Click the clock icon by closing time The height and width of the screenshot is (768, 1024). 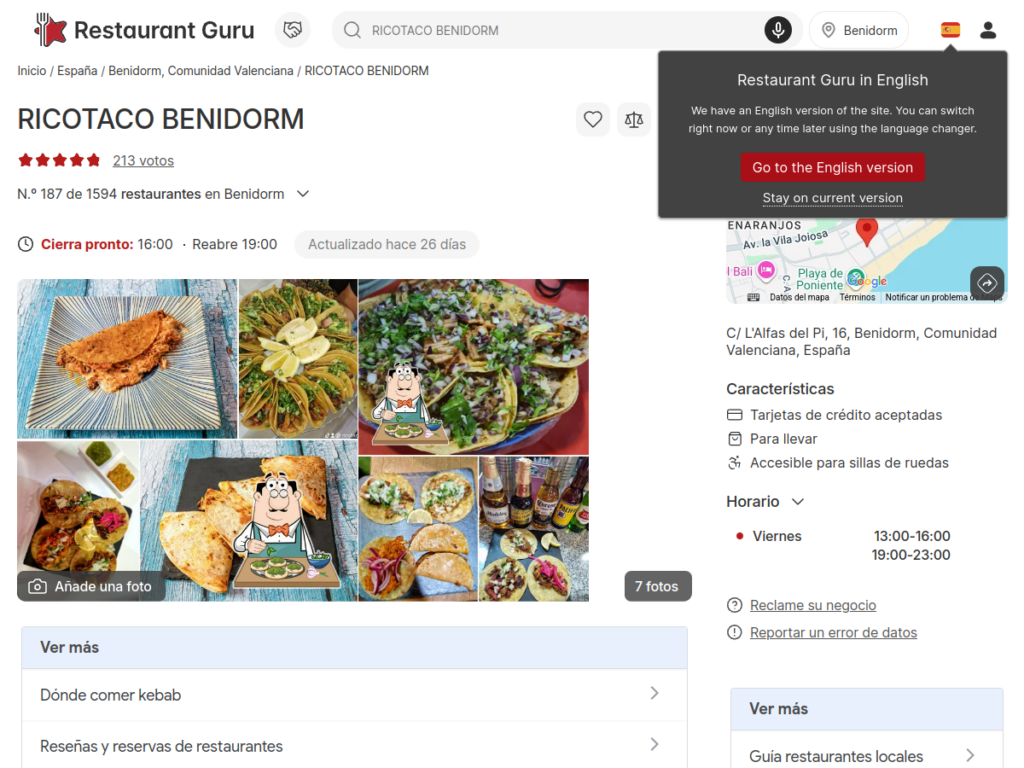click(x=25, y=244)
